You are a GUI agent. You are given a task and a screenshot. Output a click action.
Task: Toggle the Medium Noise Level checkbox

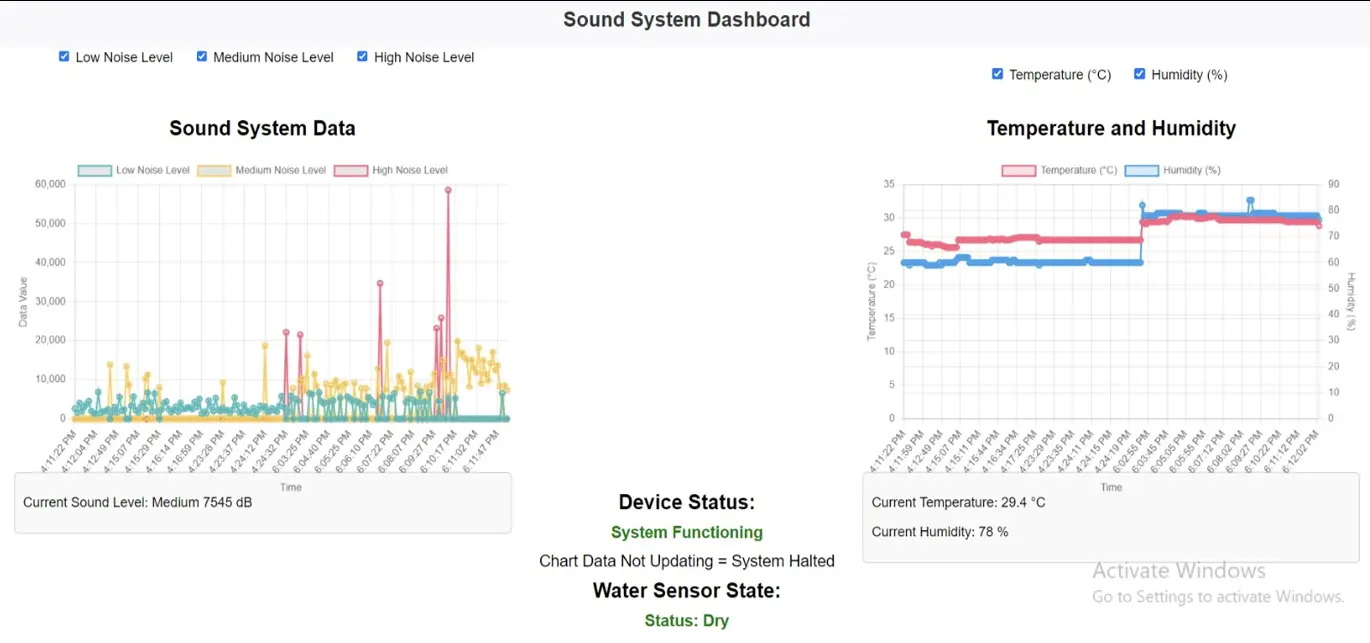coord(202,57)
